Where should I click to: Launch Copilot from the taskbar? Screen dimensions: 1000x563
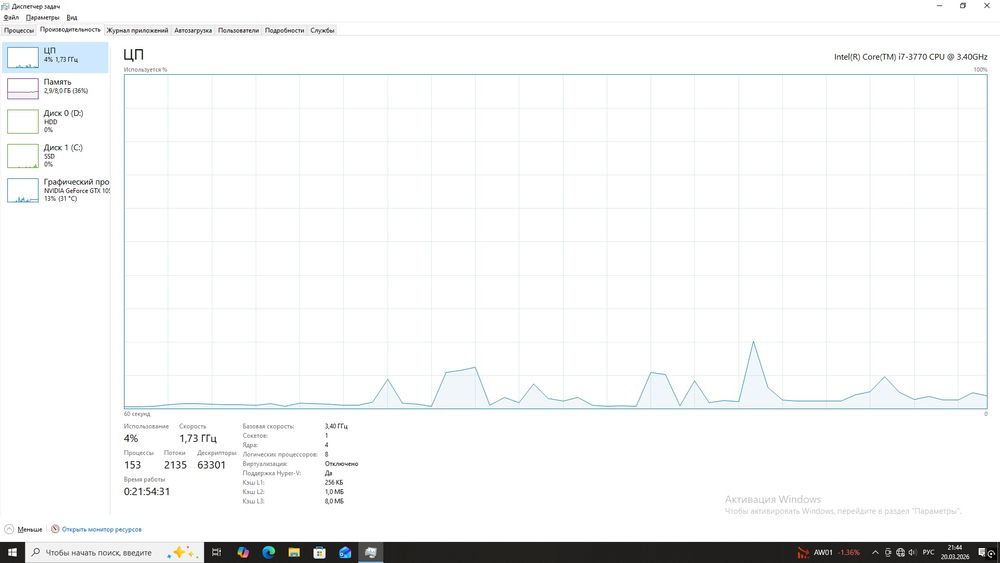click(243, 552)
